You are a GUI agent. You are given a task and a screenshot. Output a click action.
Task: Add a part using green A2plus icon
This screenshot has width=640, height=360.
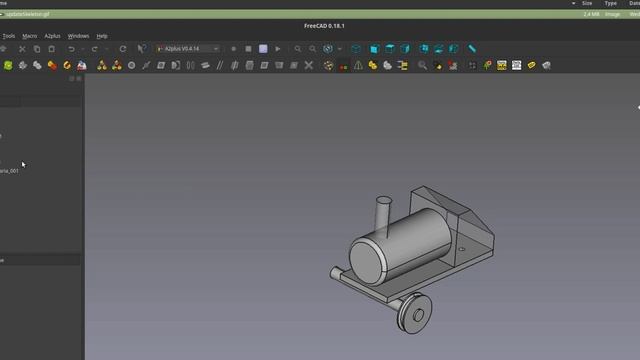click(8, 65)
